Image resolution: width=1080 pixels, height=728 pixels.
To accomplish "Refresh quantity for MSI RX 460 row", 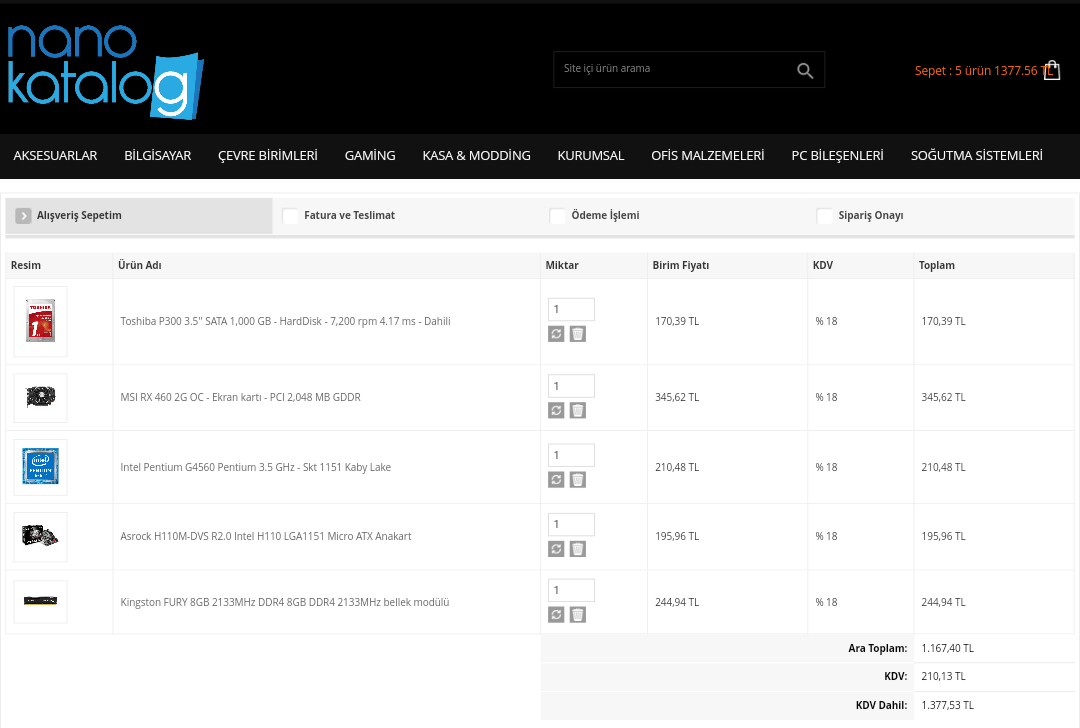I will pyautogui.click(x=556, y=410).
